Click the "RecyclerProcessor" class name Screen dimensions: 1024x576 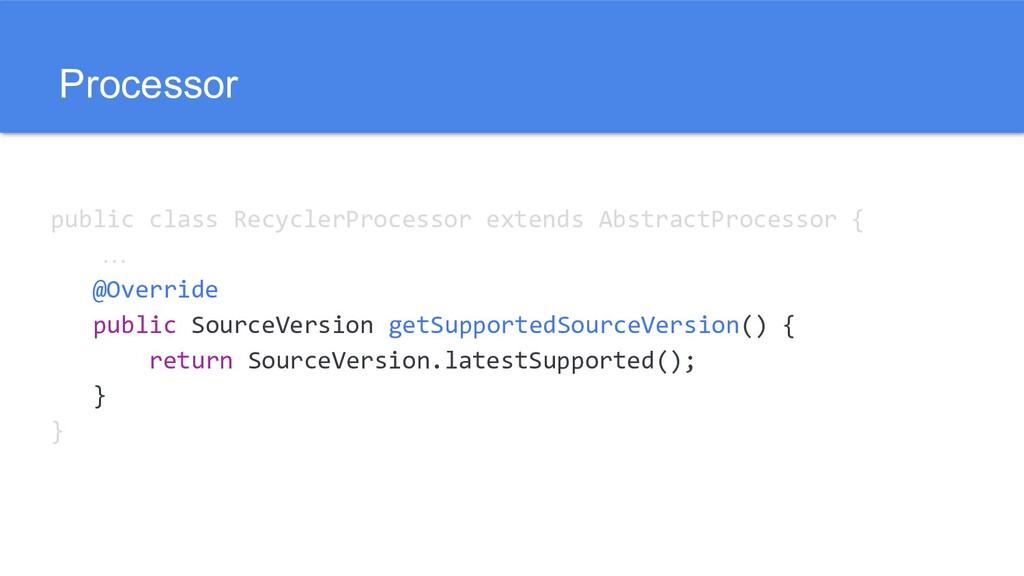point(352,219)
